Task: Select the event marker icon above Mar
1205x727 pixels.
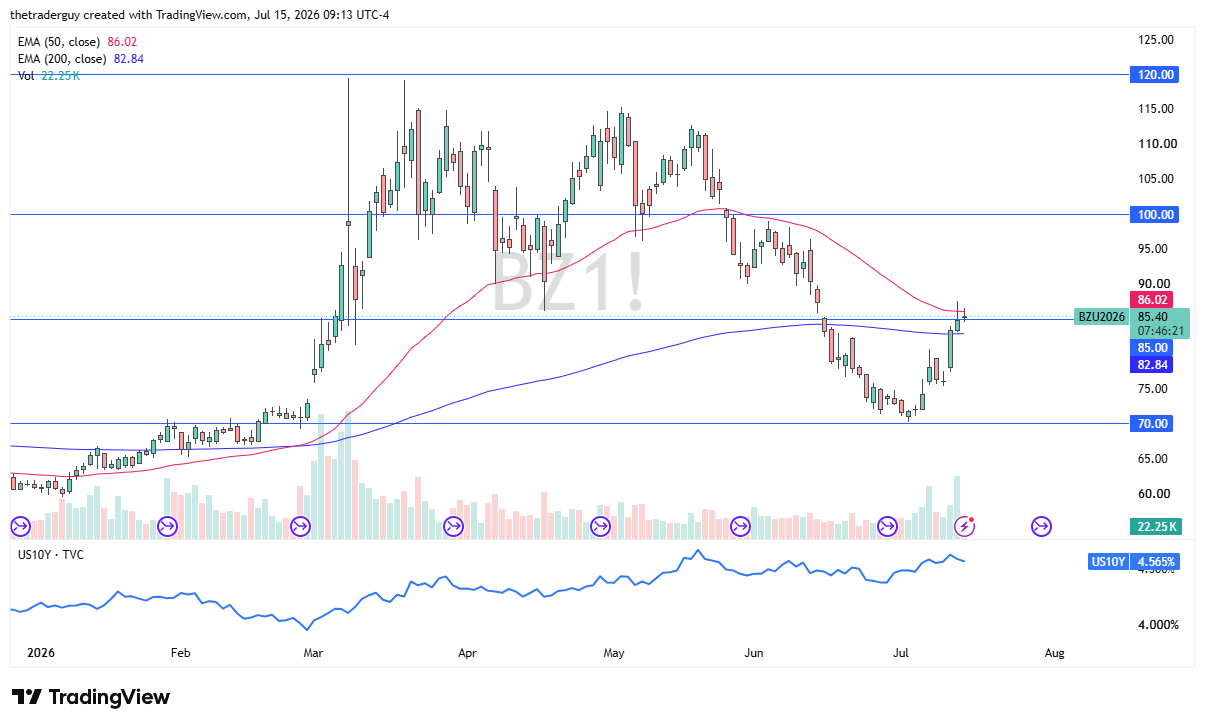Action: point(300,525)
